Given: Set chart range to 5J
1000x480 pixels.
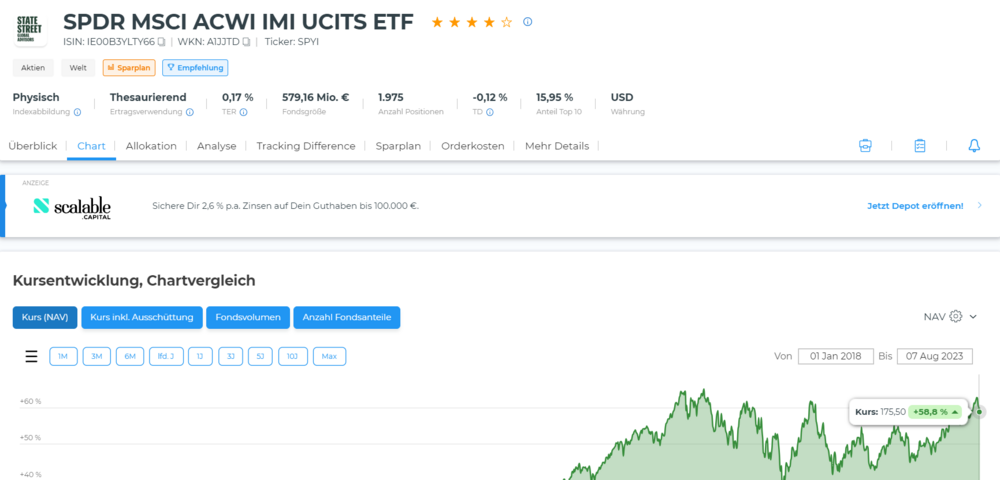Looking at the screenshot, I should click(x=260, y=356).
